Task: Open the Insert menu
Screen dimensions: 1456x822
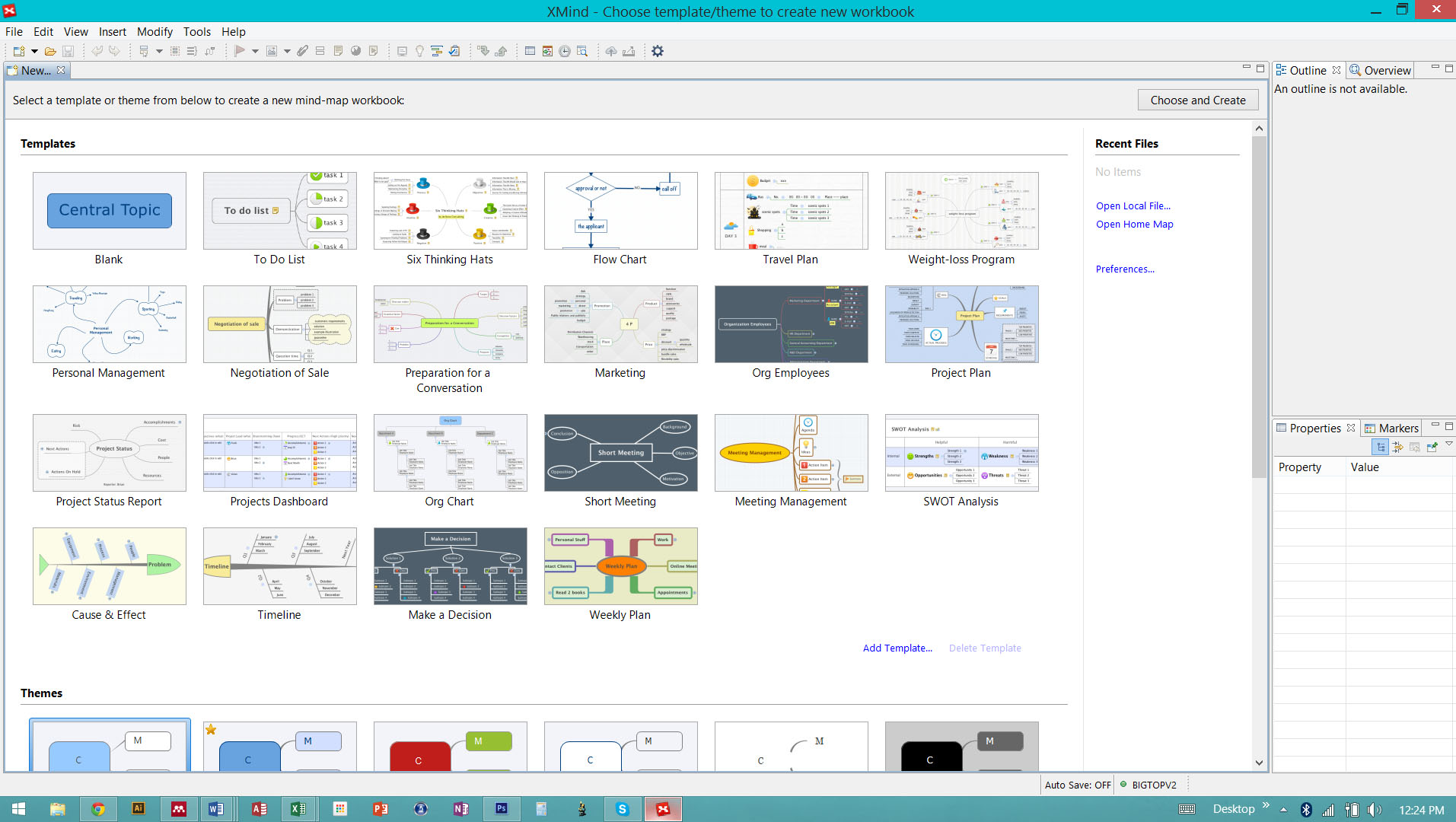Action: 113,31
